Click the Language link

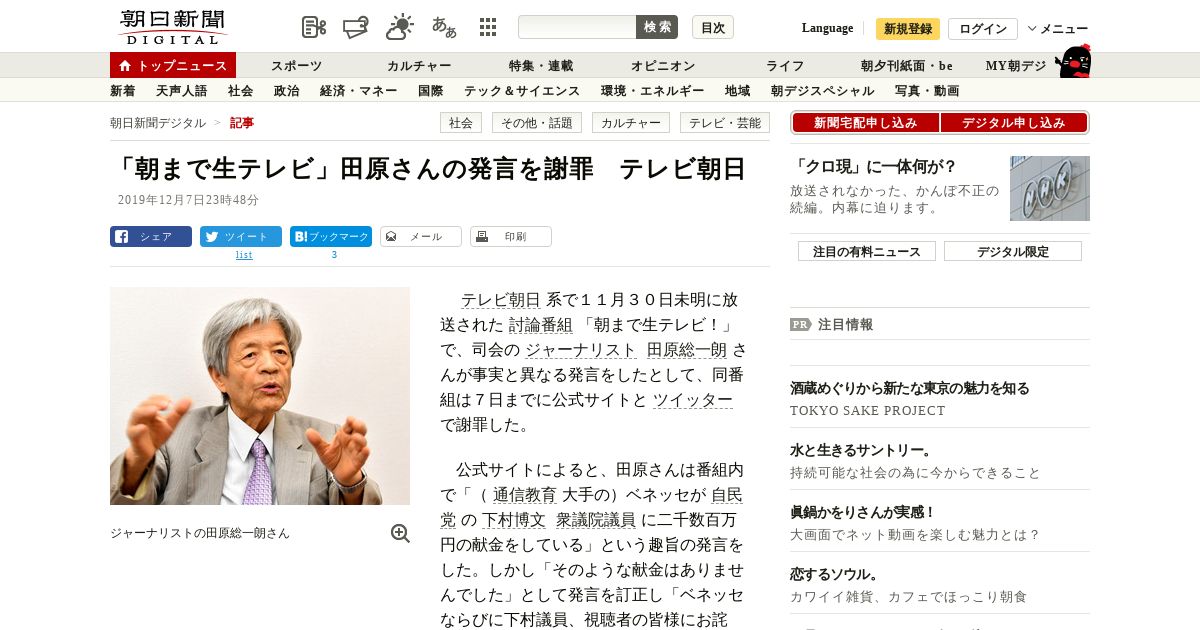[827, 28]
